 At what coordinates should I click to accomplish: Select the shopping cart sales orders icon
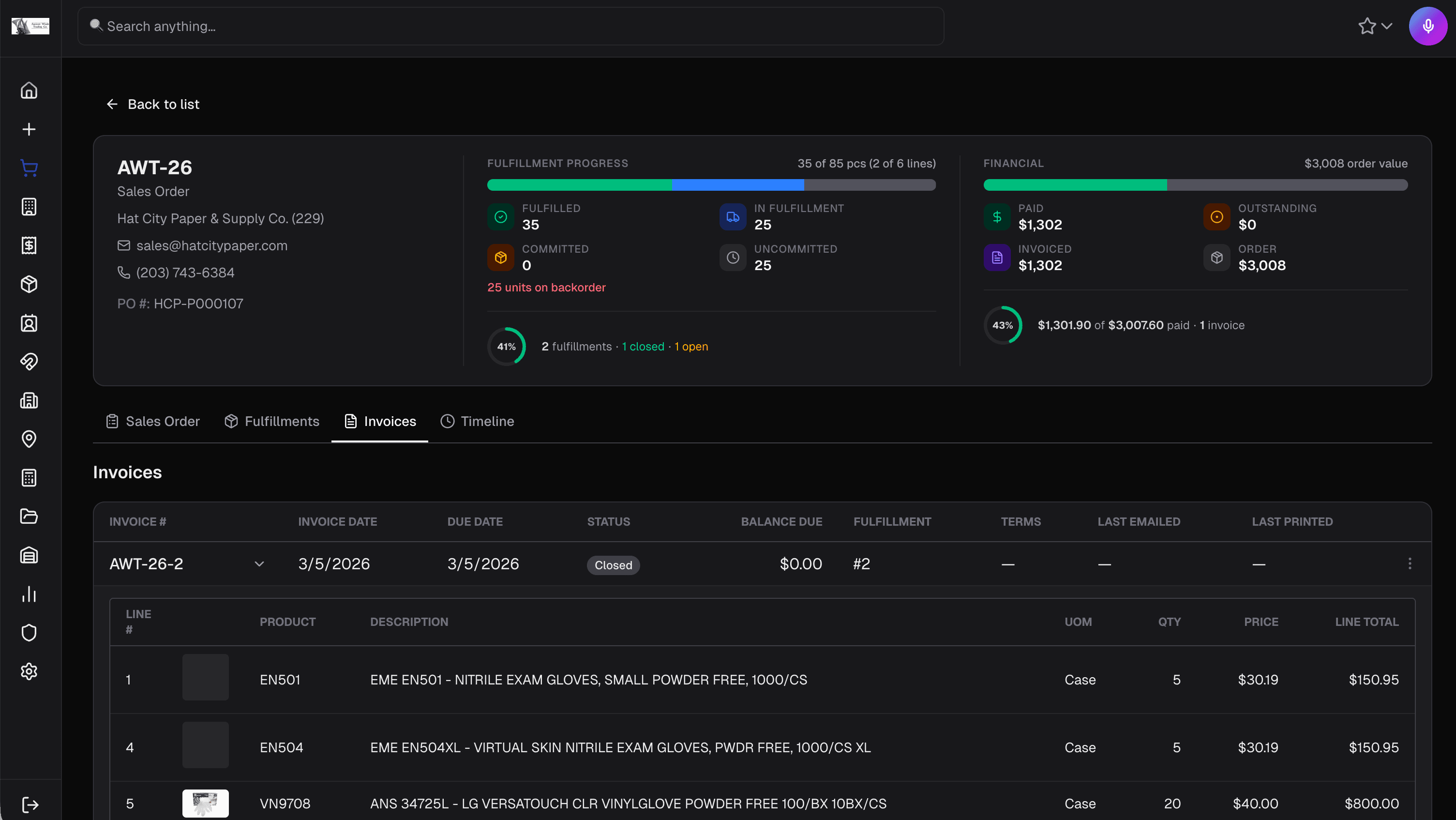(29, 168)
